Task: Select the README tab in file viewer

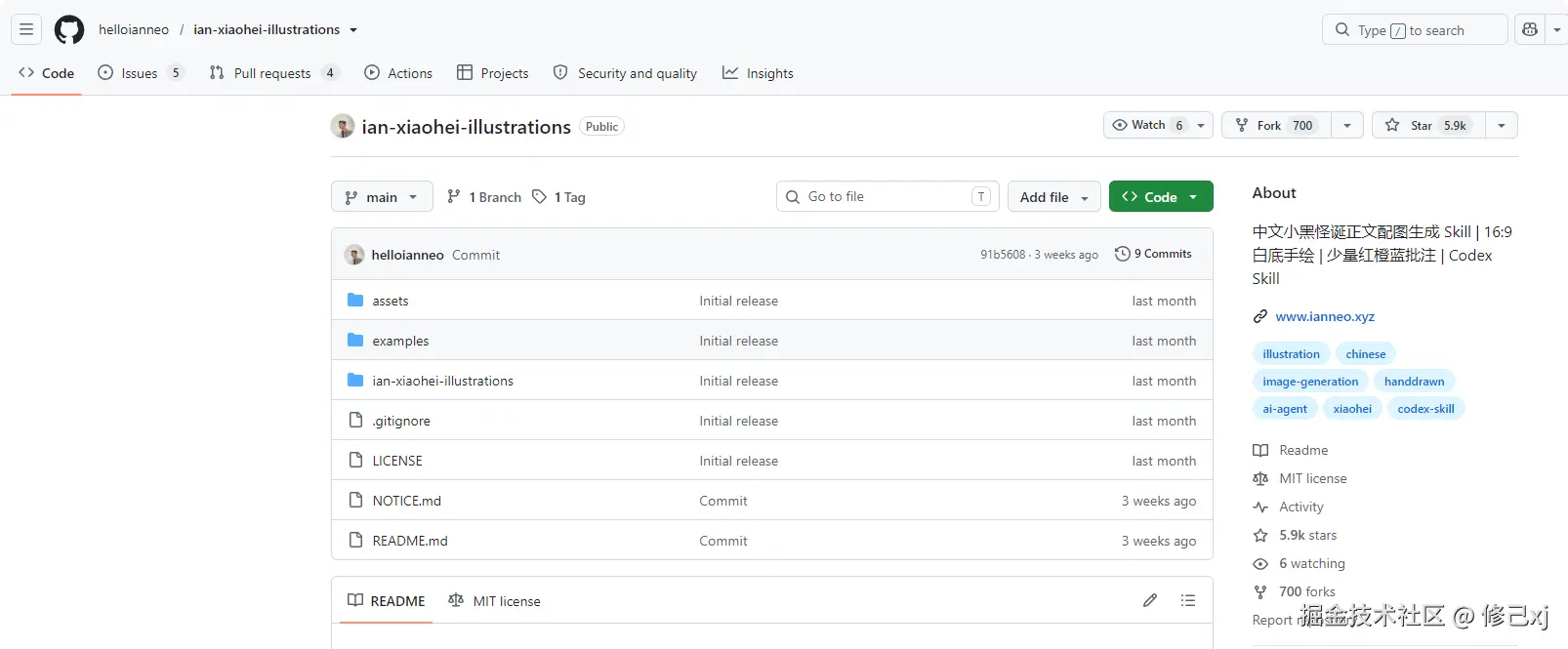Action: pyautogui.click(x=387, y=601)
